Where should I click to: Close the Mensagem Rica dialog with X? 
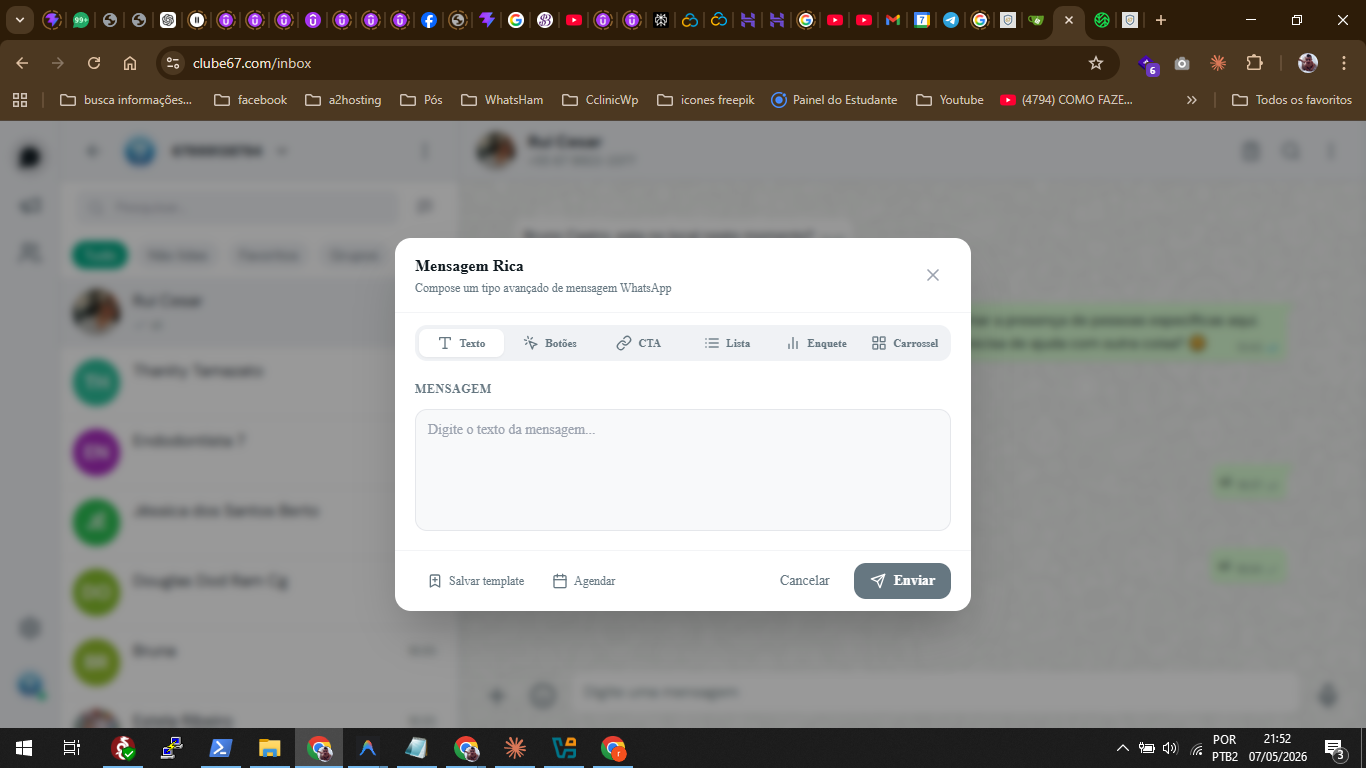click(x=933, y=275)
